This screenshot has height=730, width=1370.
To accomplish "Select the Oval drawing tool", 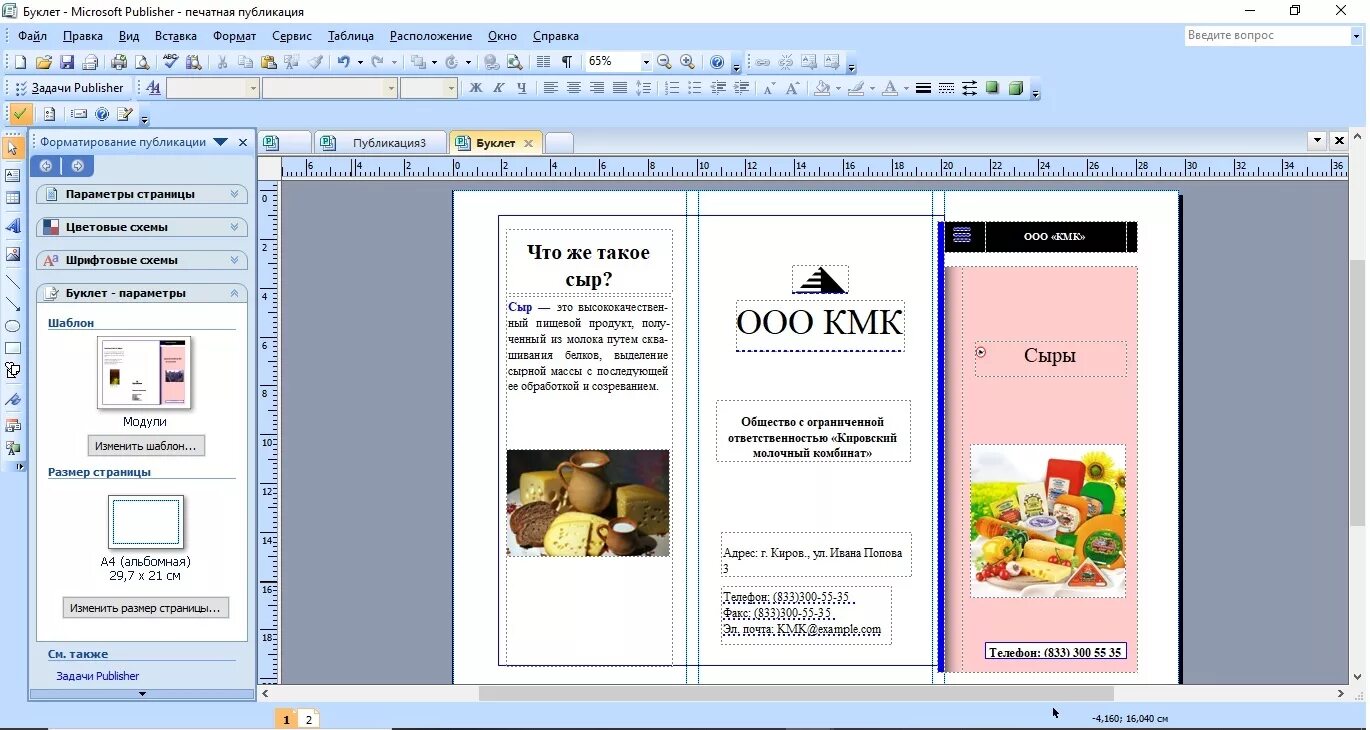I will pyautogui.click(x=12, y=326).
